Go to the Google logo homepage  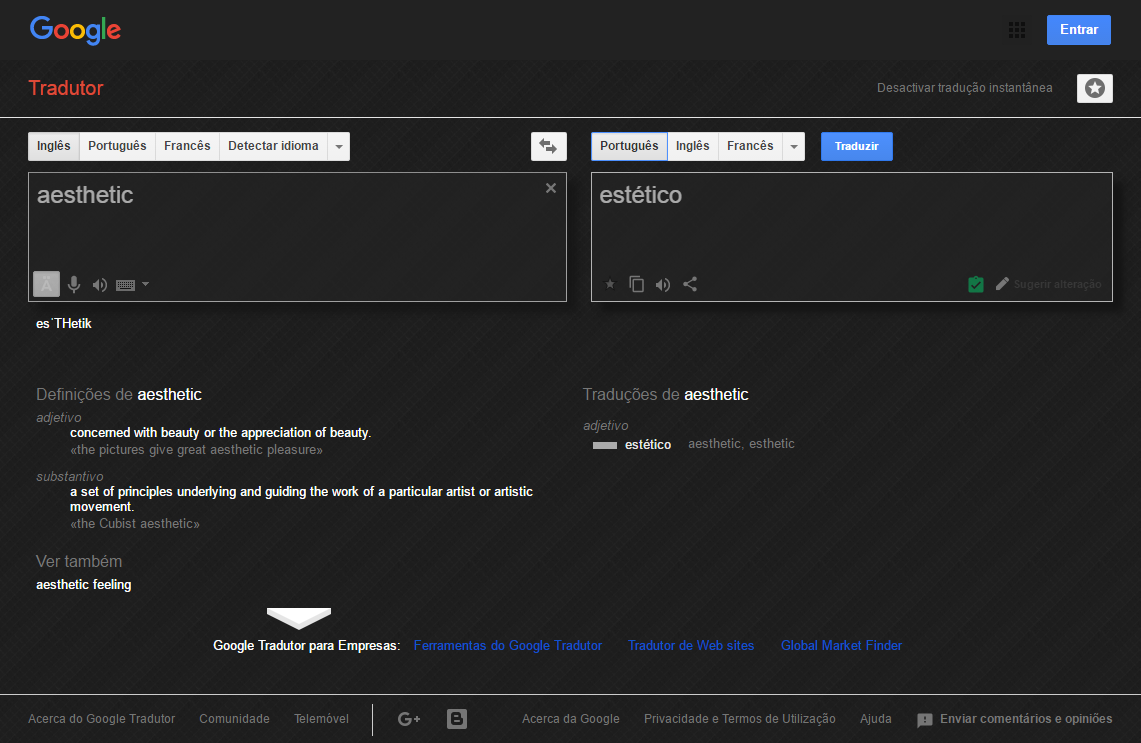76,31
